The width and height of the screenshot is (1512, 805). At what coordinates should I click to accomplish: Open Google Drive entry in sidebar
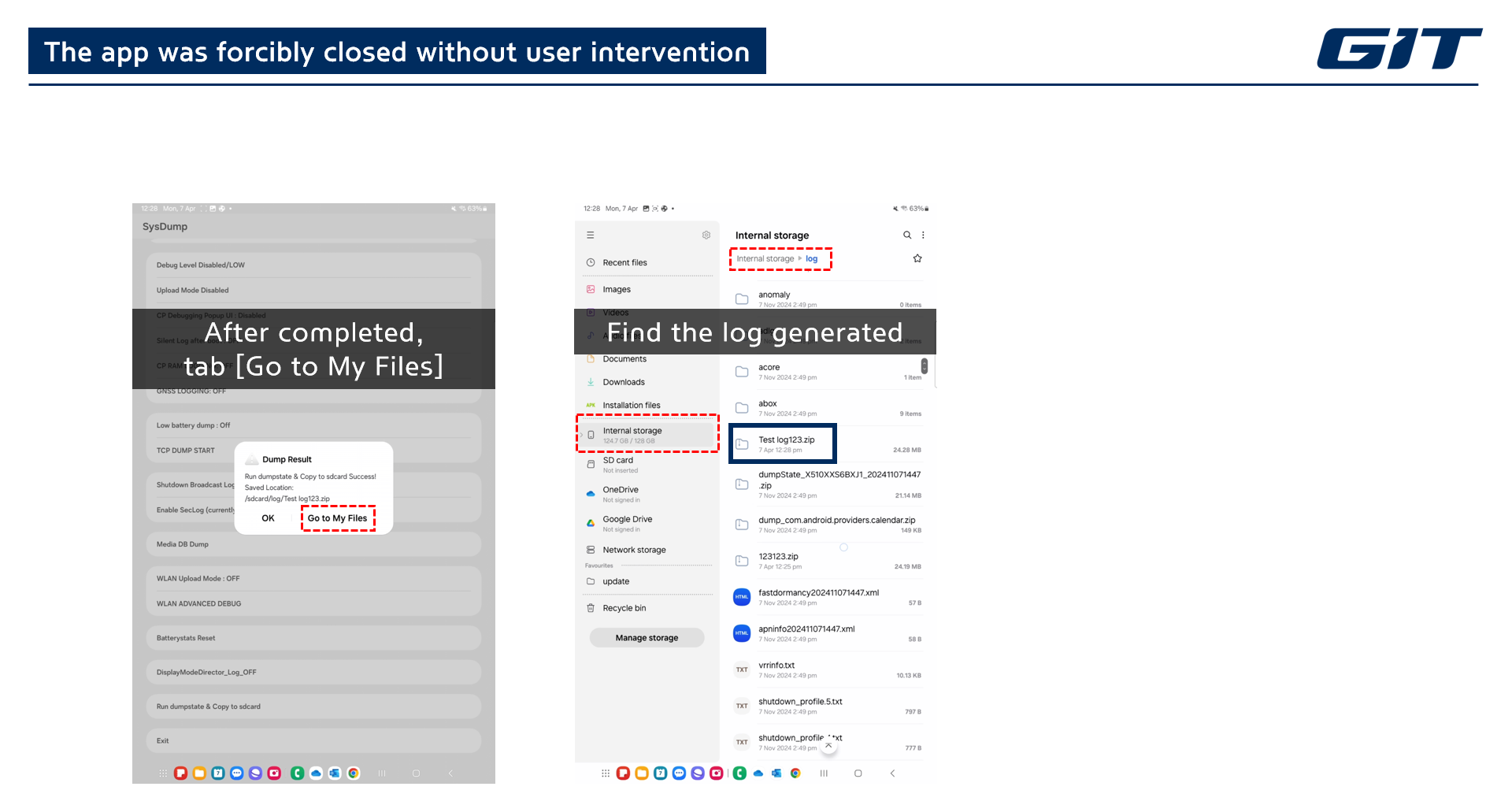[647, 524]
